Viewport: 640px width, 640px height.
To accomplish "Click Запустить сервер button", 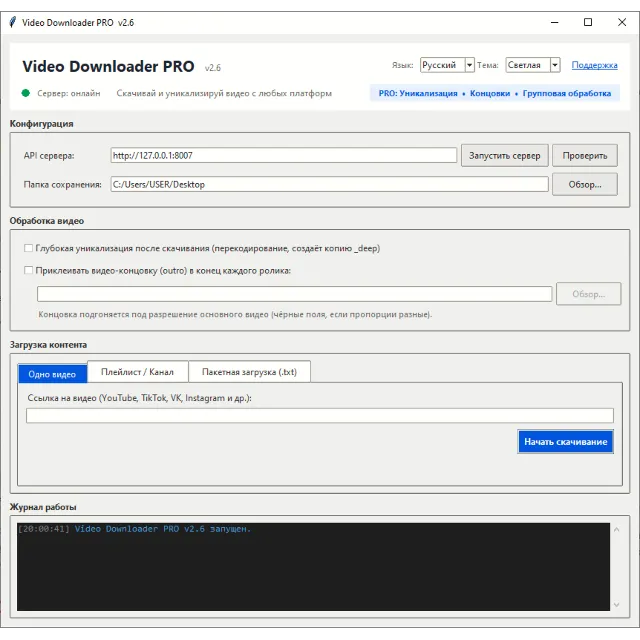I will [x=504, y=156].
